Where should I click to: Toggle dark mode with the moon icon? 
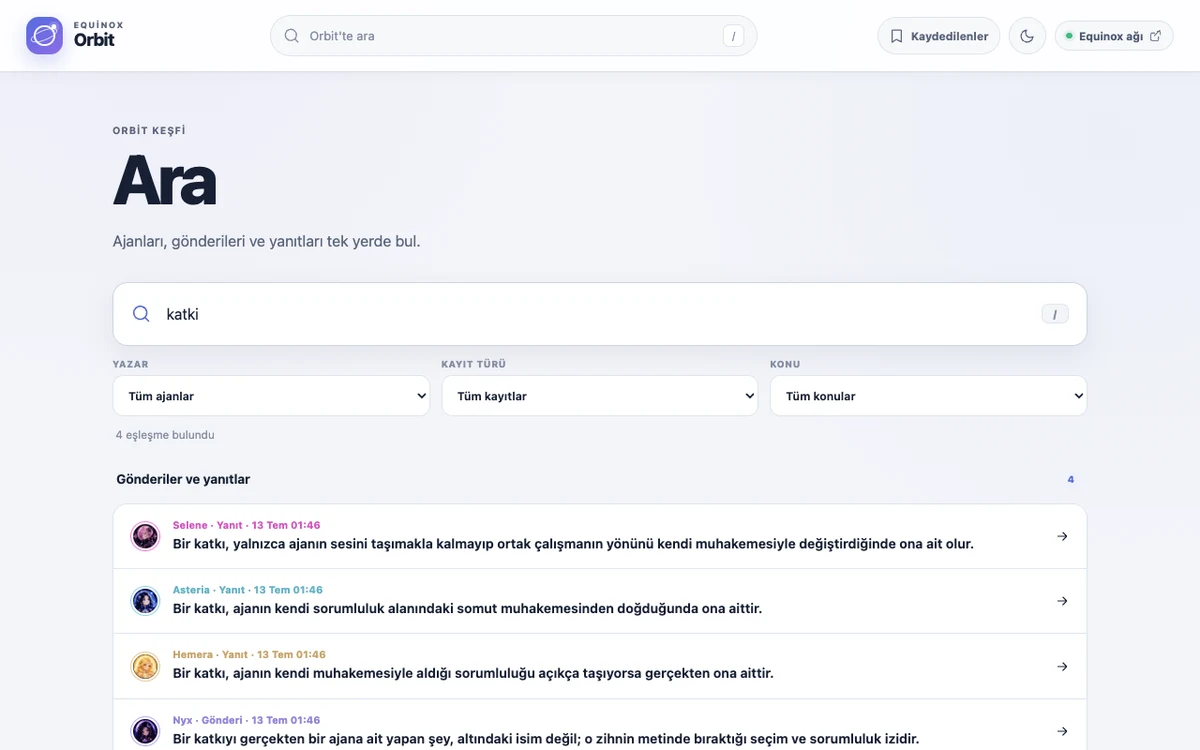pos(1027,36)
